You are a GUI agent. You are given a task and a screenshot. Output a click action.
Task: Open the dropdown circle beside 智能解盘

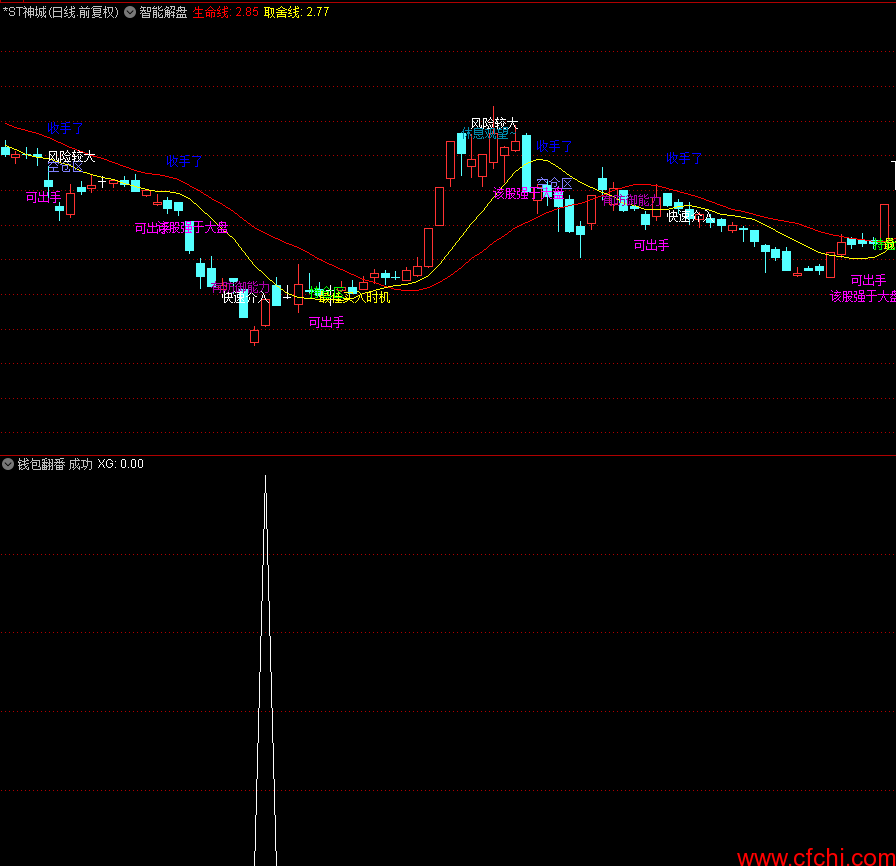(130, 12)
